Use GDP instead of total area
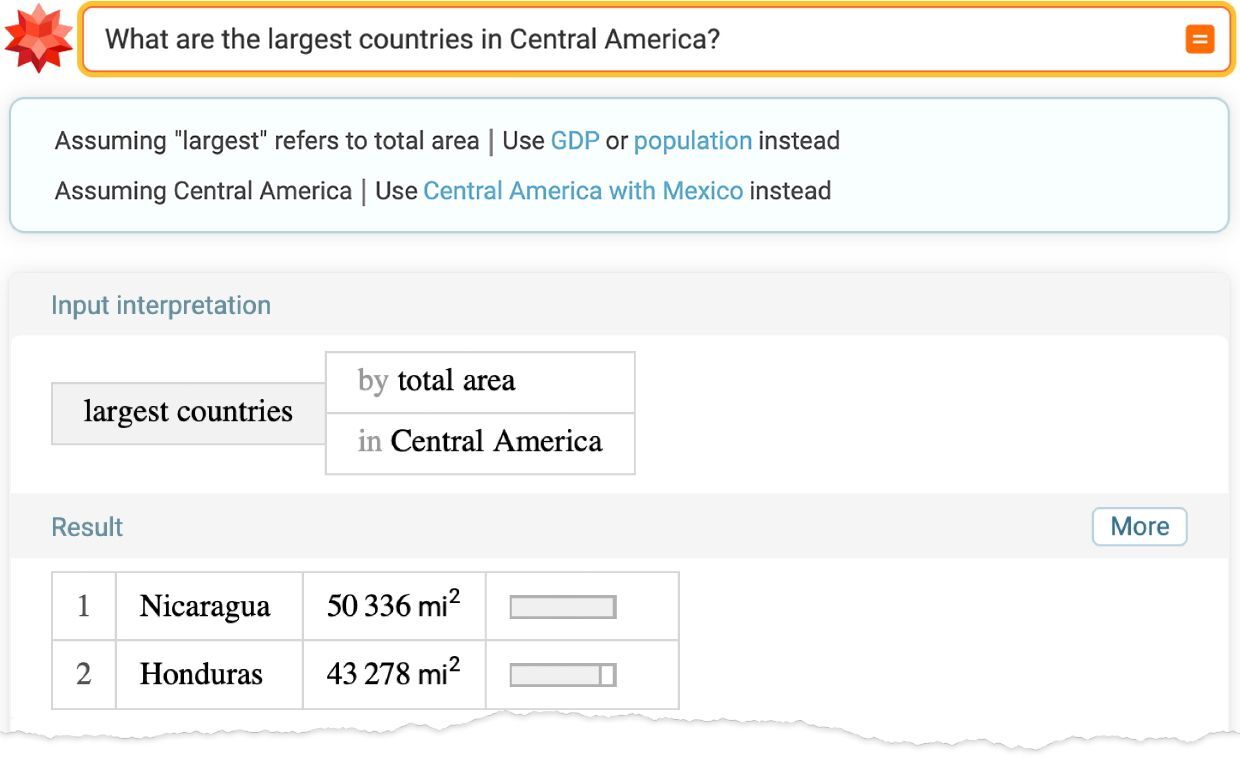The width and height of the screenshot is (1240, 757). 574,141
